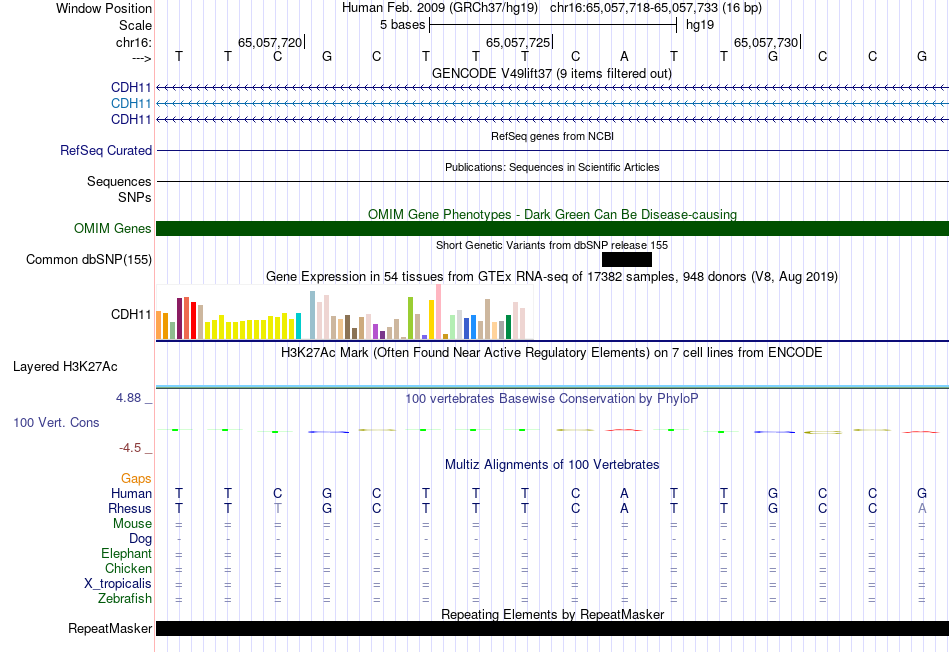Click the SNPs track label
Image resolution: width=950 pixels, height=652 pixels.
click(135, 198)
